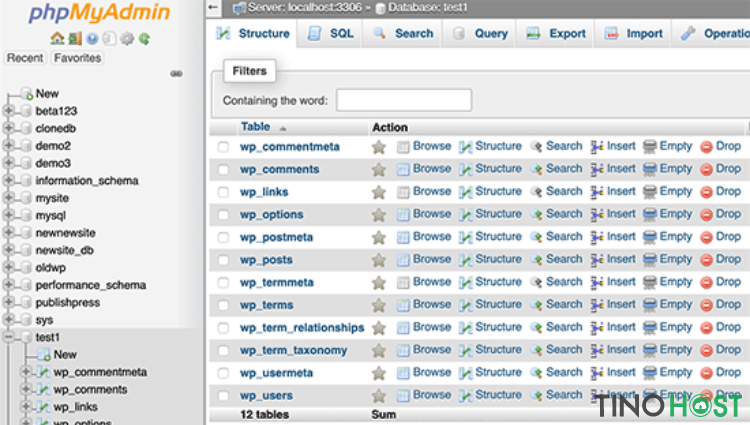Select the Structure tab
750x425 pixels.
click(253, 33)
